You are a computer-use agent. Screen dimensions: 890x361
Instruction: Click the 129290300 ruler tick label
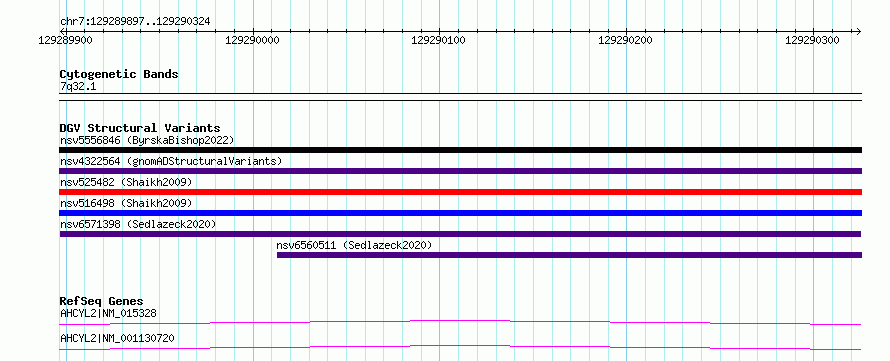812,40
